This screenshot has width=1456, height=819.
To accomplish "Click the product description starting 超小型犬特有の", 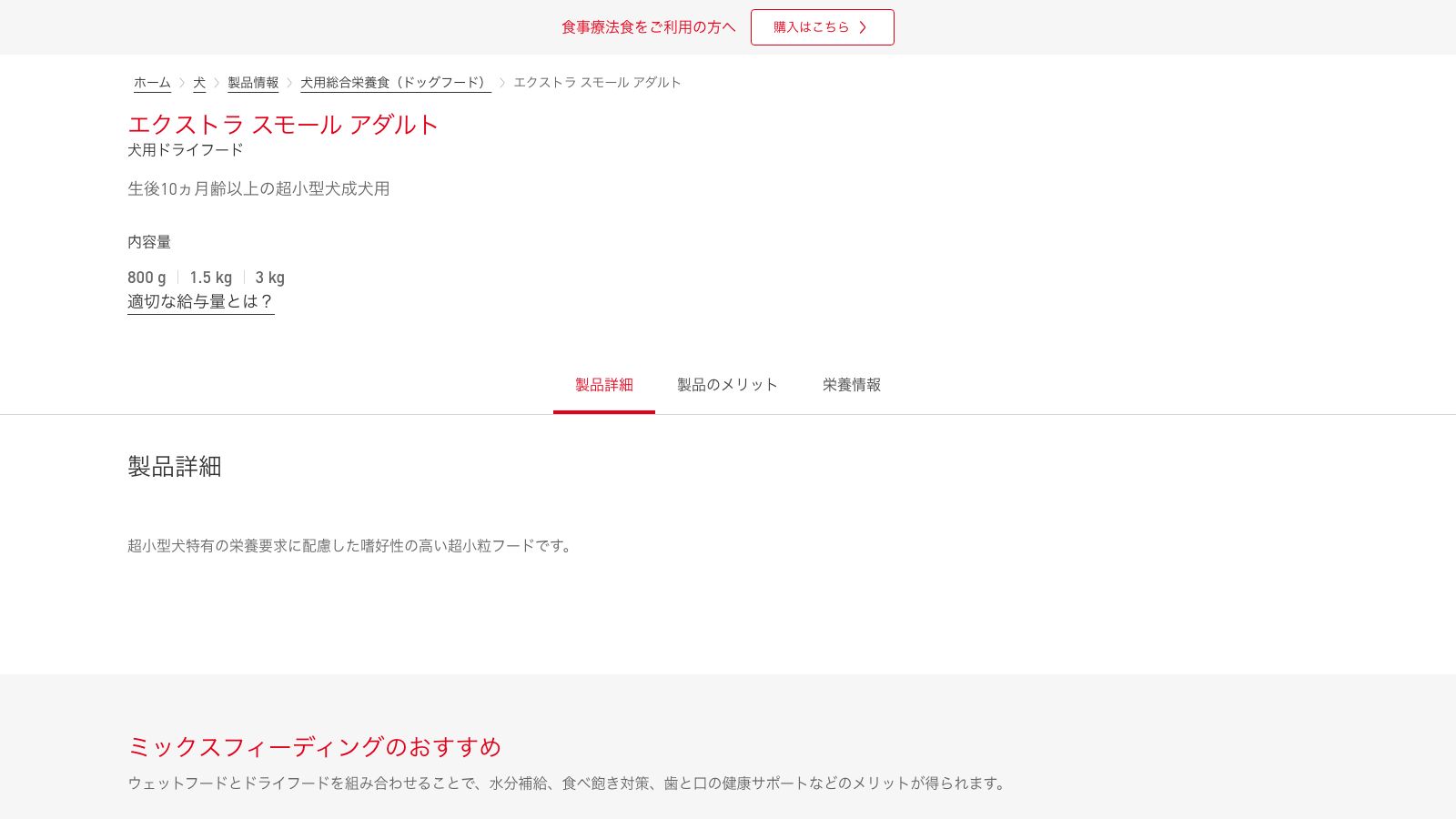I will [x=351, y=546].
